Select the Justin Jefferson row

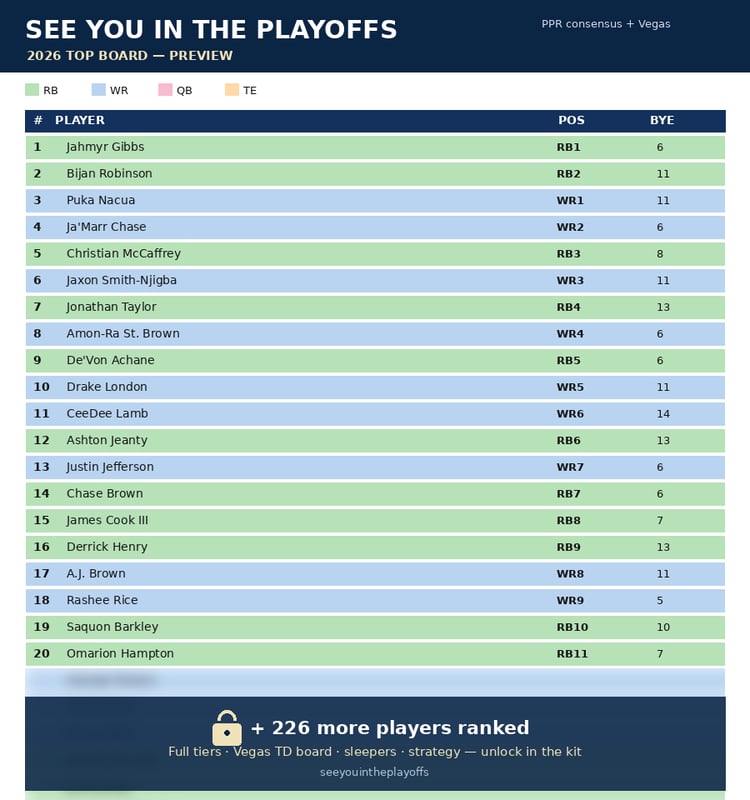375,467
